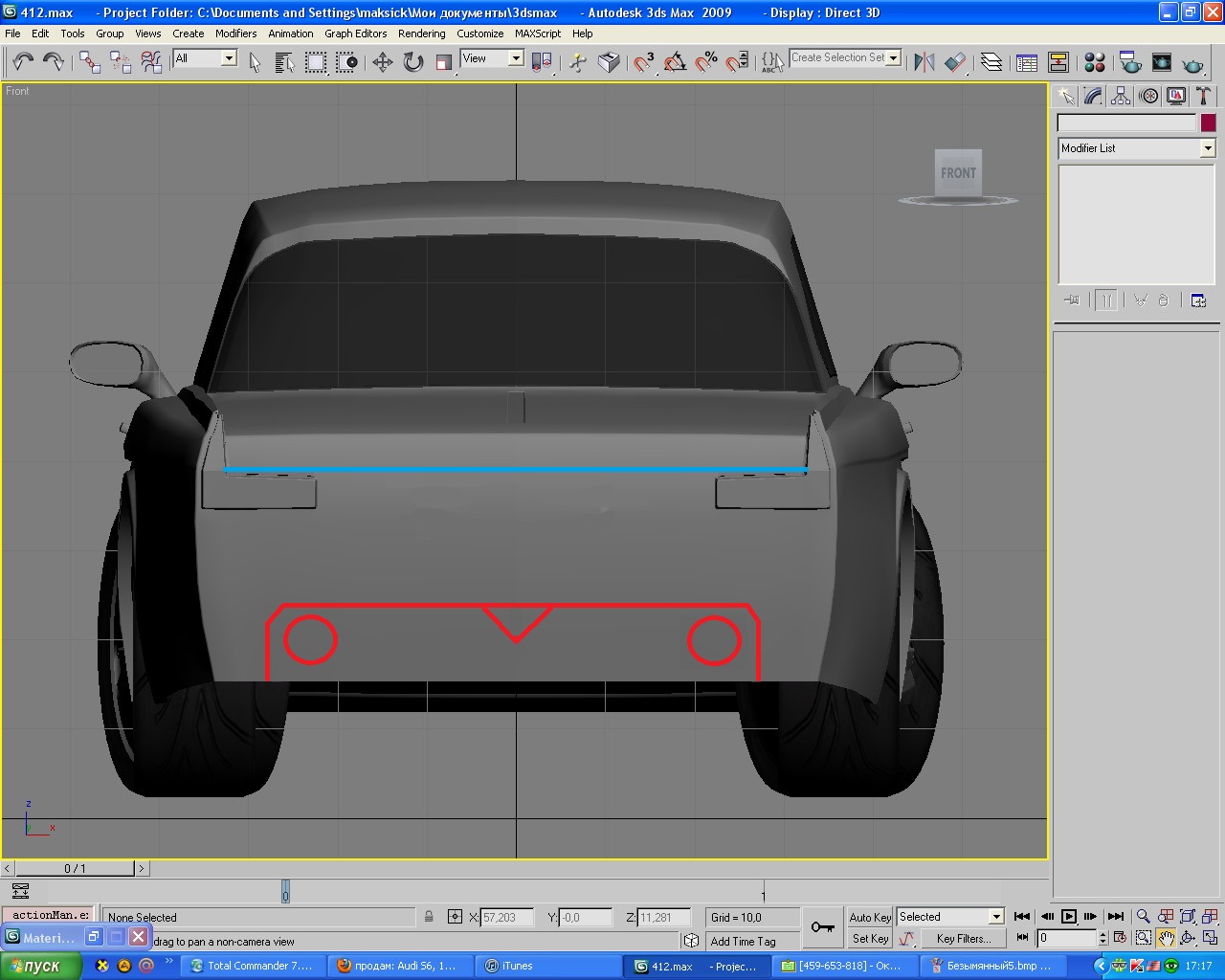Open the Layer Manager

pos(991,63)
